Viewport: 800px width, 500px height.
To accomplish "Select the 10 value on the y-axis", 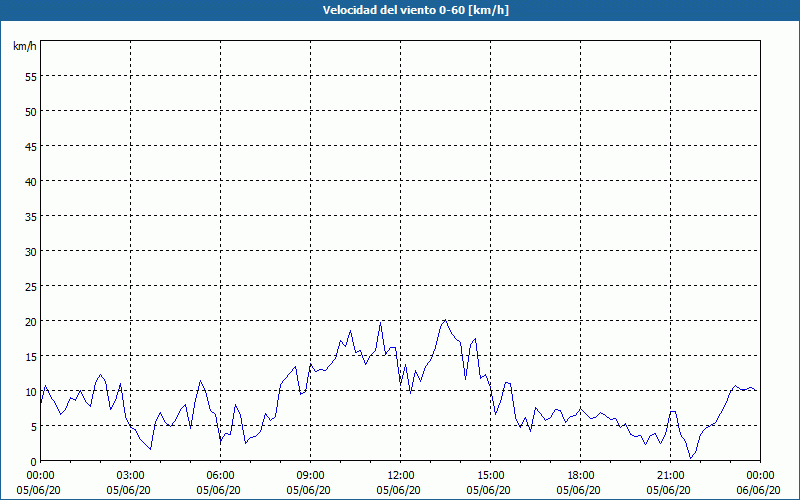I will (31, 391).
